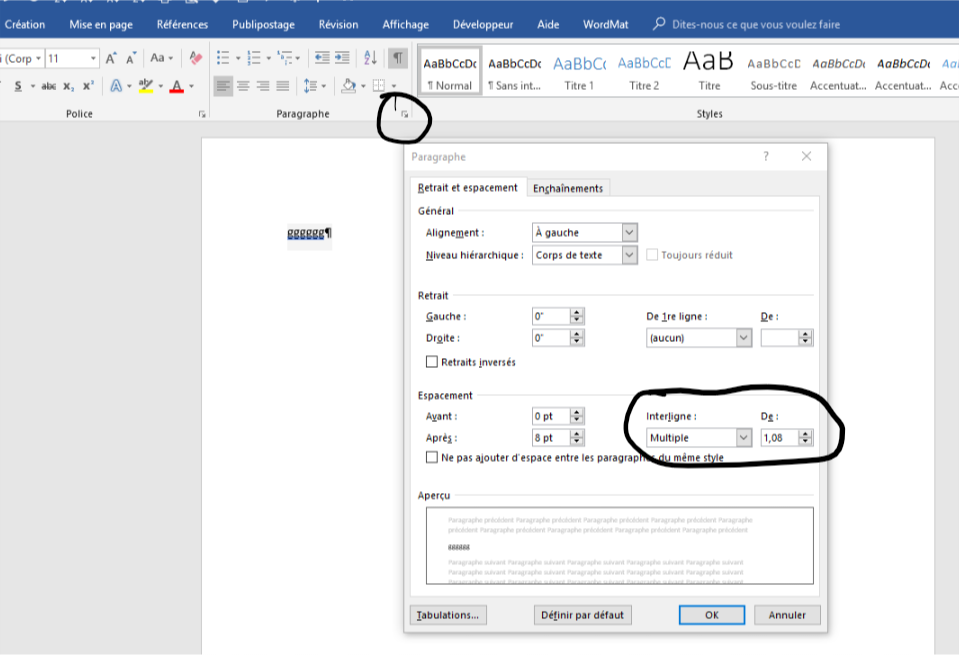Confirm the dialog with OK
Image resolution: width=959 pixels, height=655 pixels.
click(x=712, y=615)
